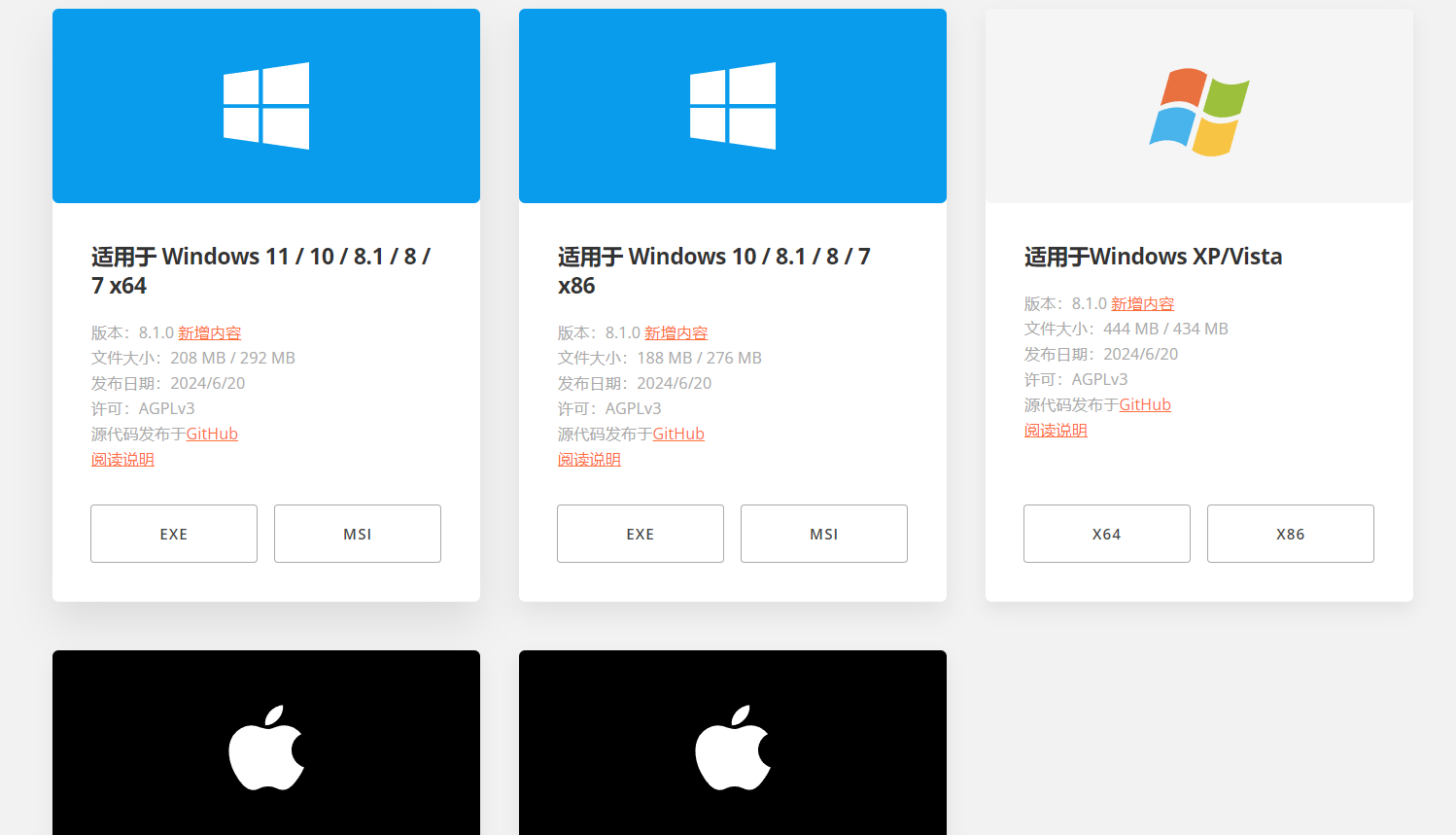1456x835 pixels.
Task: Click version 8.1.0 text in x64 card
Action: coord(156,333)
